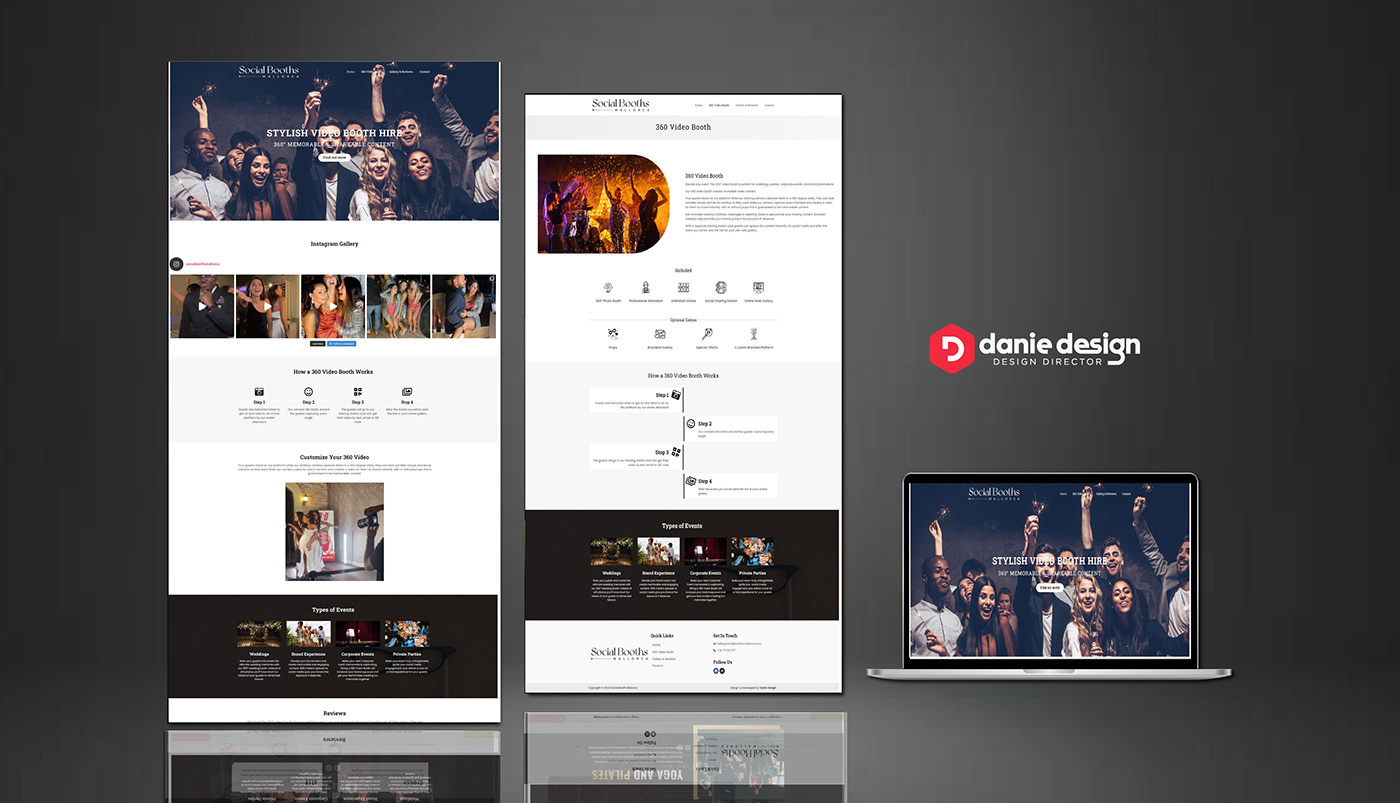This screenshot has width=1400, height=803.
Task: Open the Instagram icon under Follow Us
Action: click(723, 671)
